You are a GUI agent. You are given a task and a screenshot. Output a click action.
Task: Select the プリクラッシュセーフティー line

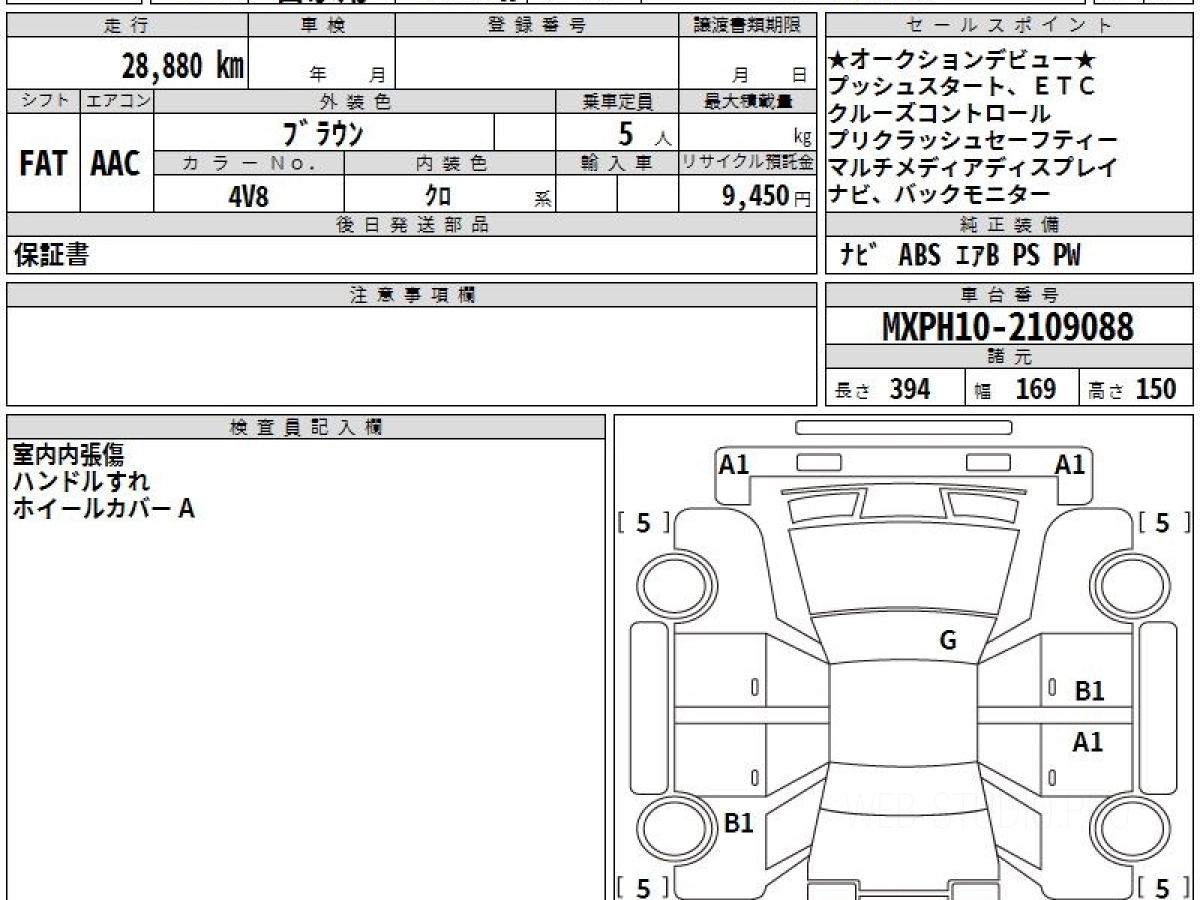click(x=973, y=141)
